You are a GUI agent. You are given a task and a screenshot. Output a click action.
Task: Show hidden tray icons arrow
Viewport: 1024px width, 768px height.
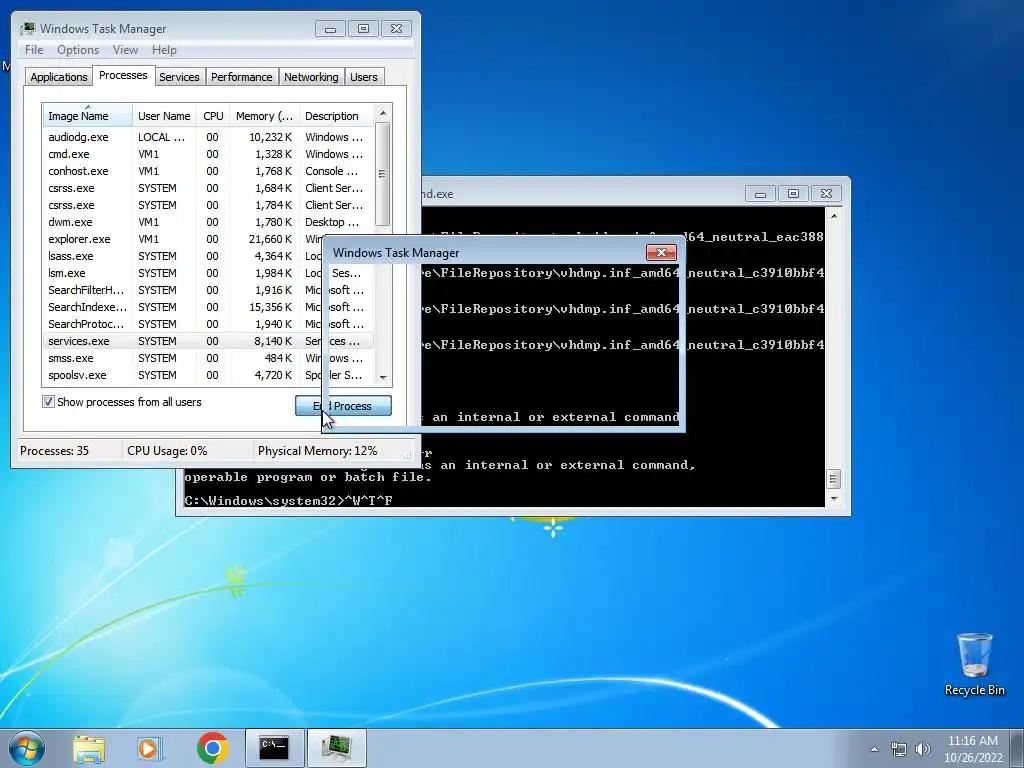[874, 749]
